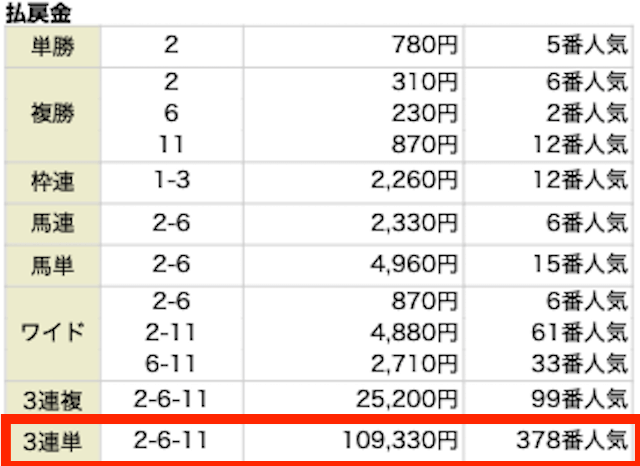This screenshot has height=466, width=640.
Task: Select the 2,260円 payout amount
Action: (x=414, y=181)
